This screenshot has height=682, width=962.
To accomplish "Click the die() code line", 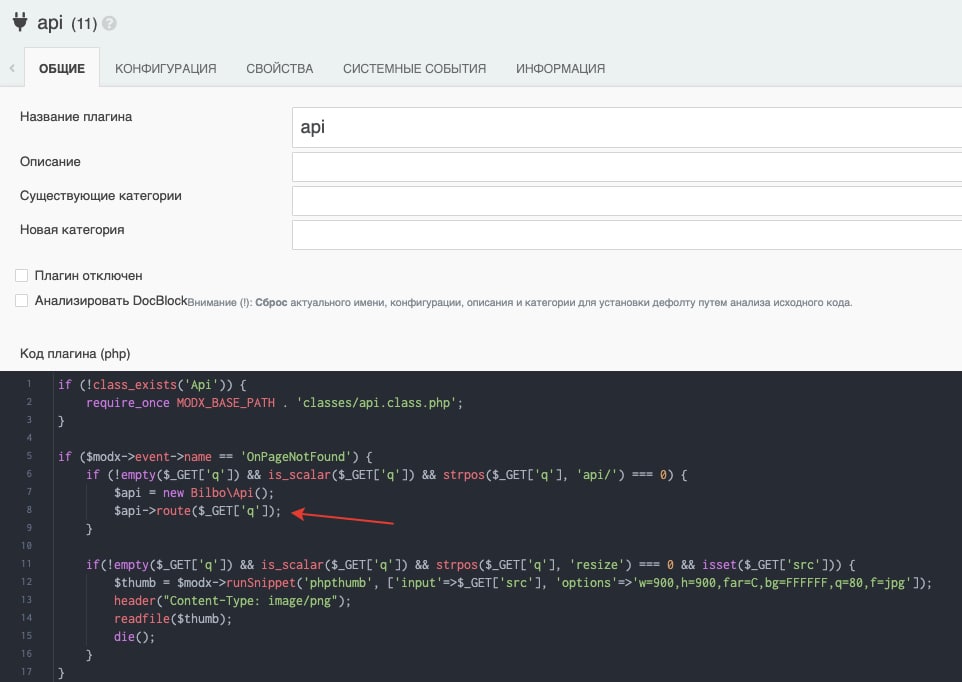I will click(134, 637).
